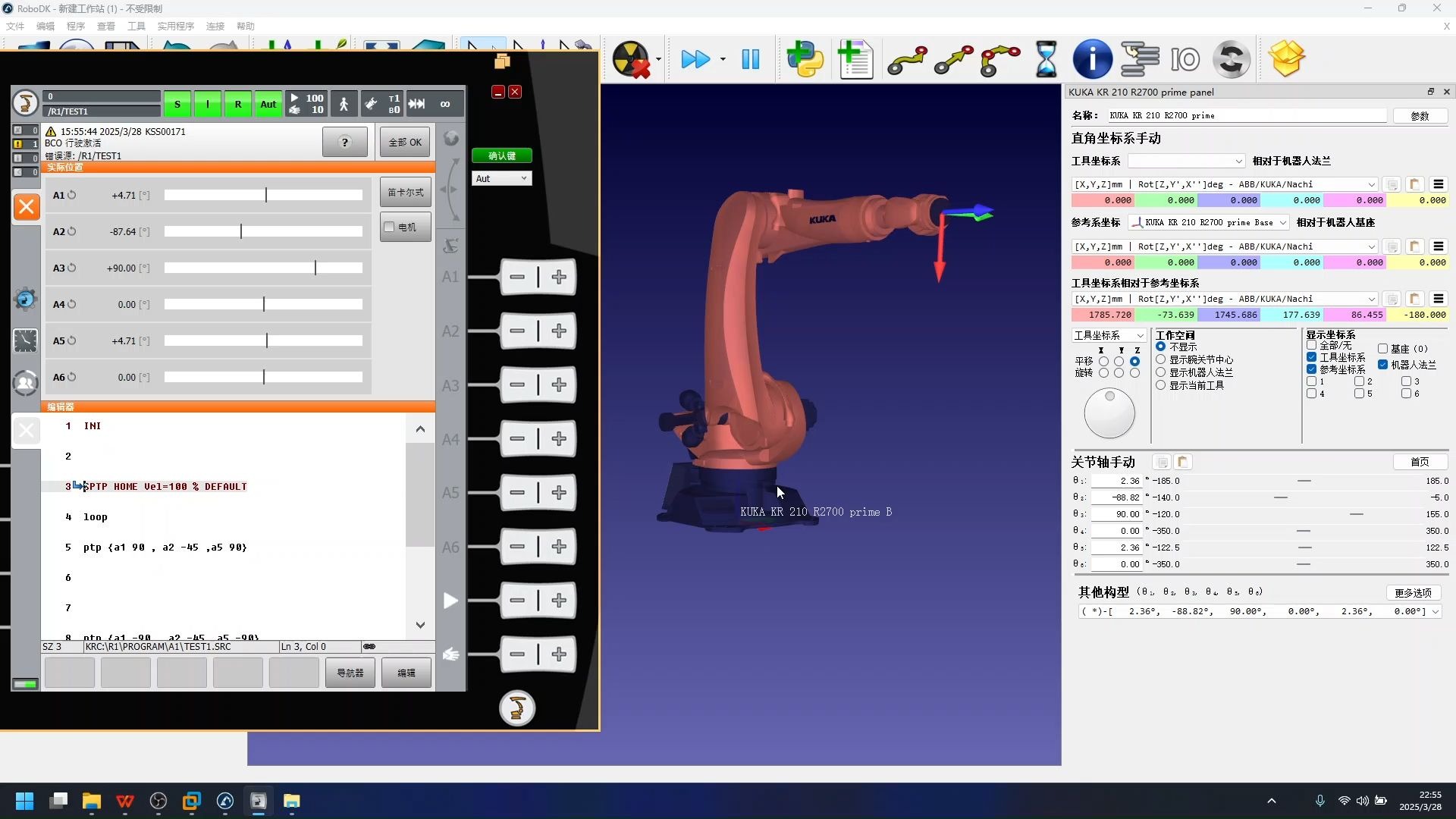Click the 全部 OK button
Image resolution: width=1456 pixels, height=819 pixels.
coord(405,142)
